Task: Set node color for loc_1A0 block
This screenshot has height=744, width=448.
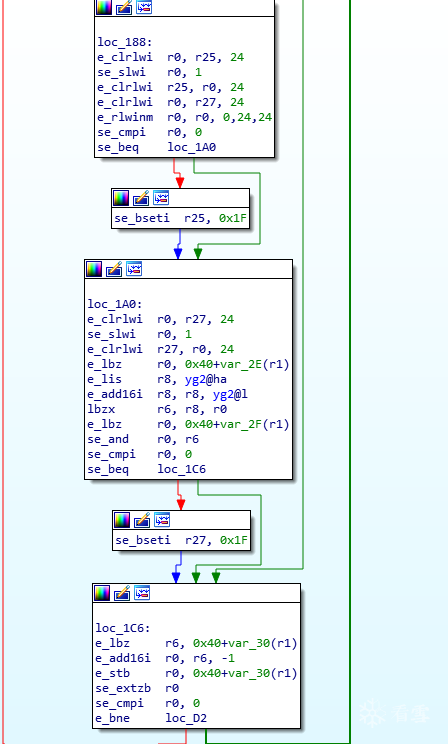Action: click(x=94, y=269)
